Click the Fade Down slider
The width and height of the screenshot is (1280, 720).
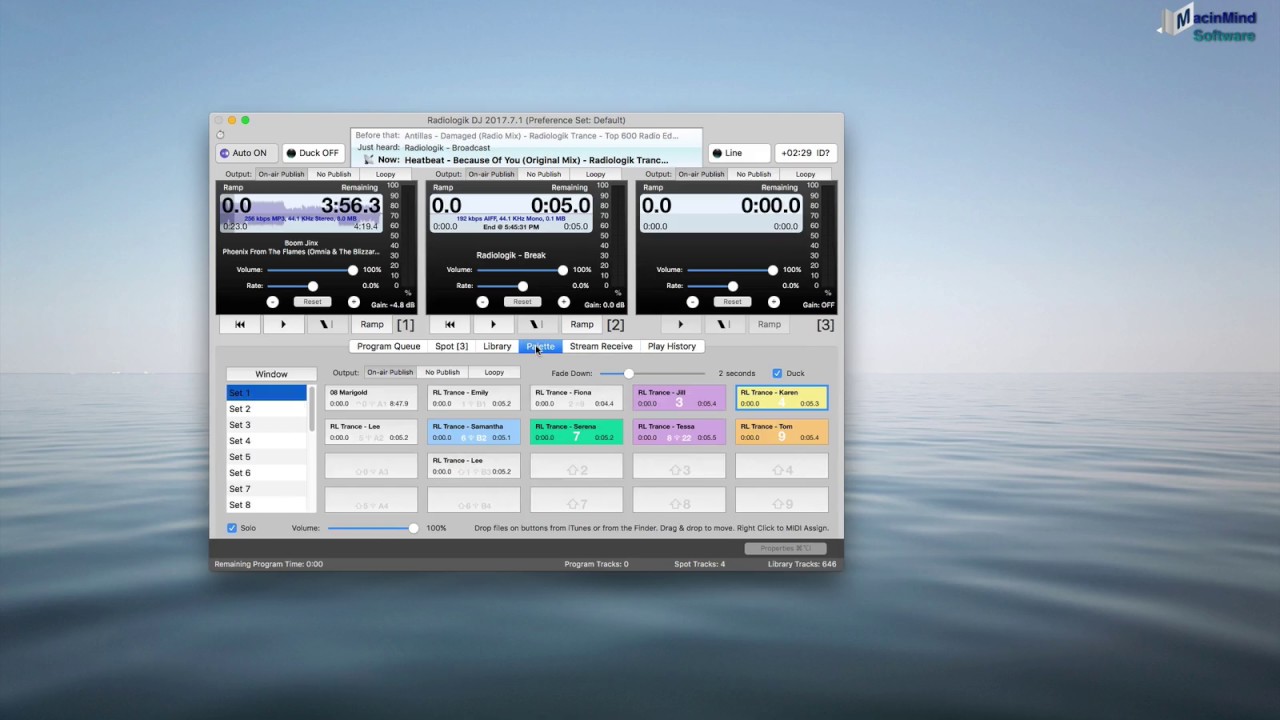(654, 373)
